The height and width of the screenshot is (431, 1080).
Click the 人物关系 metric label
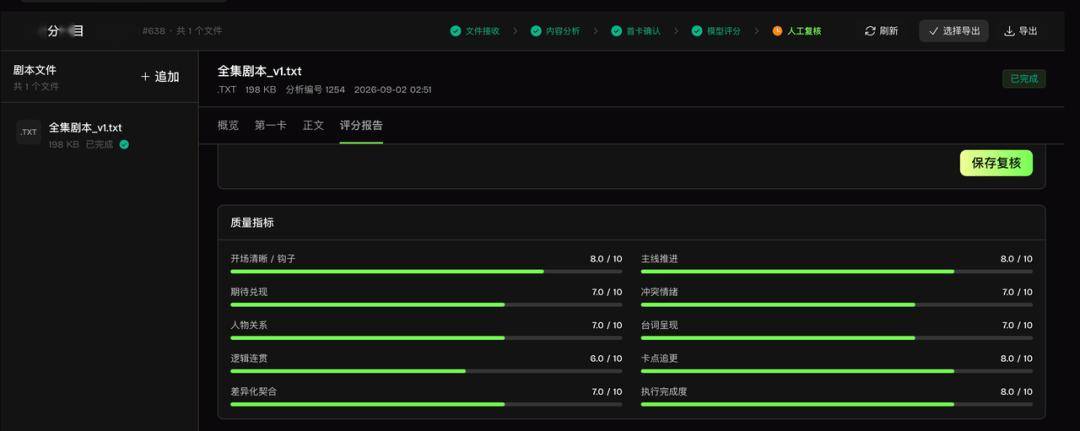pyautogui.click(x=249, y=325)
